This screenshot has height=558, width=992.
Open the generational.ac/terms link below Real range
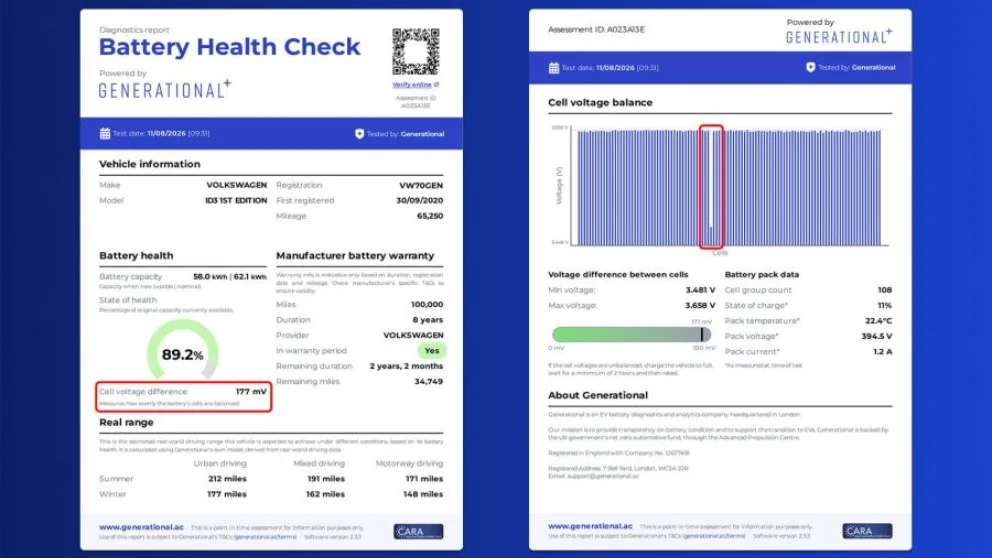265,537
